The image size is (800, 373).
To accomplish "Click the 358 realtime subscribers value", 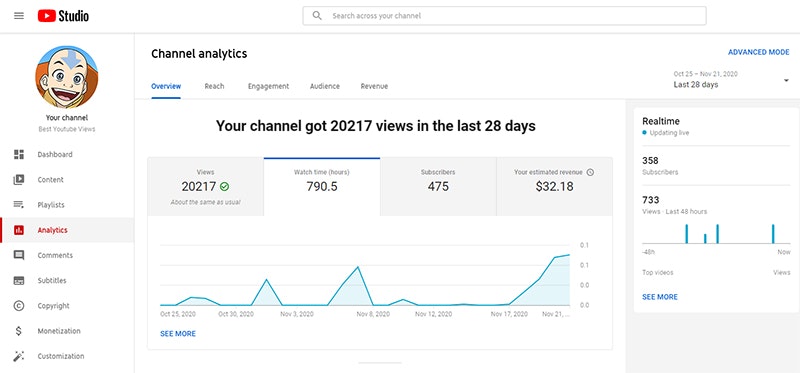I will pyautogui.click(x=650, y=161).
